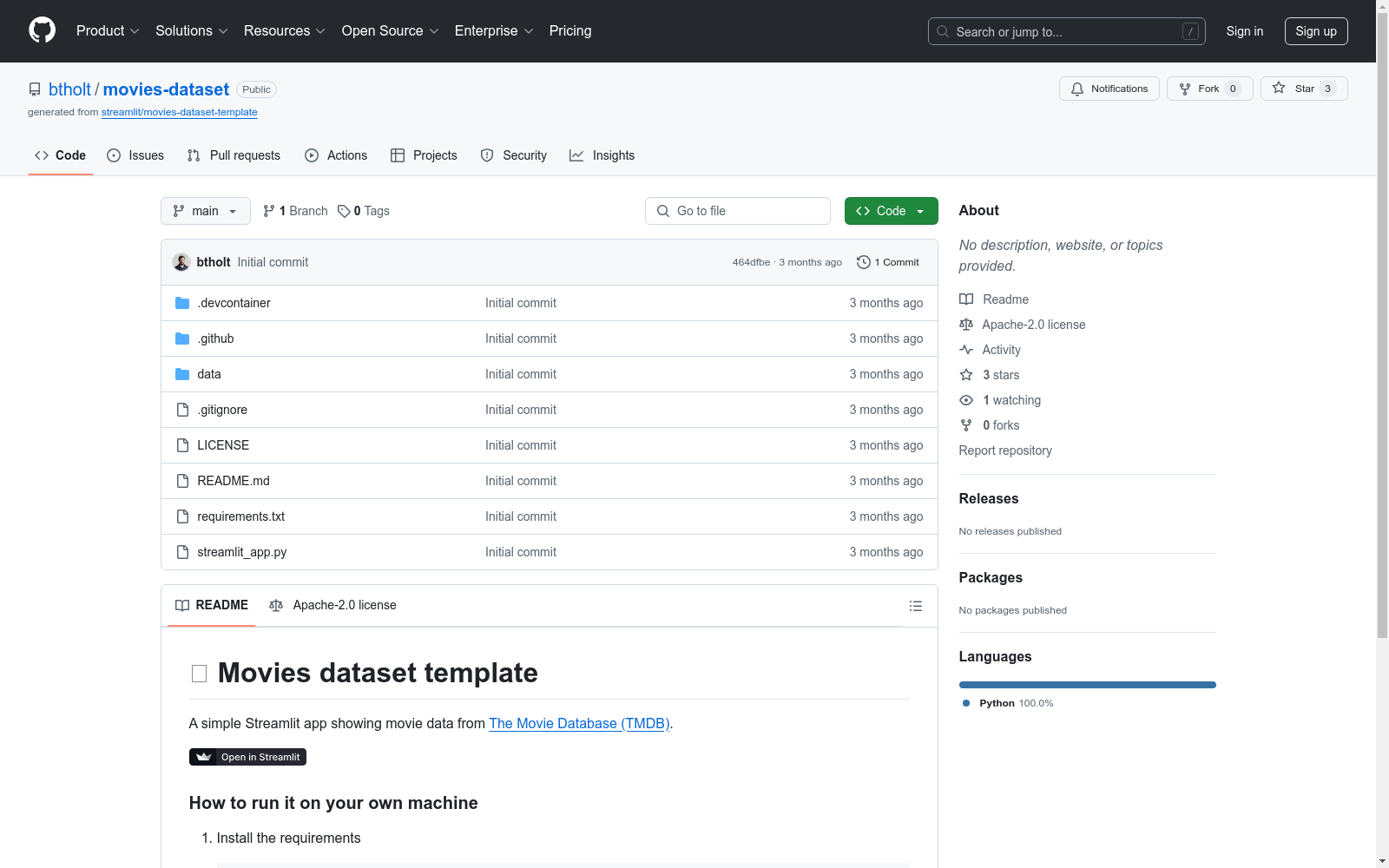Expand the Product menu
1389x868 pixels.
[108, 31]
